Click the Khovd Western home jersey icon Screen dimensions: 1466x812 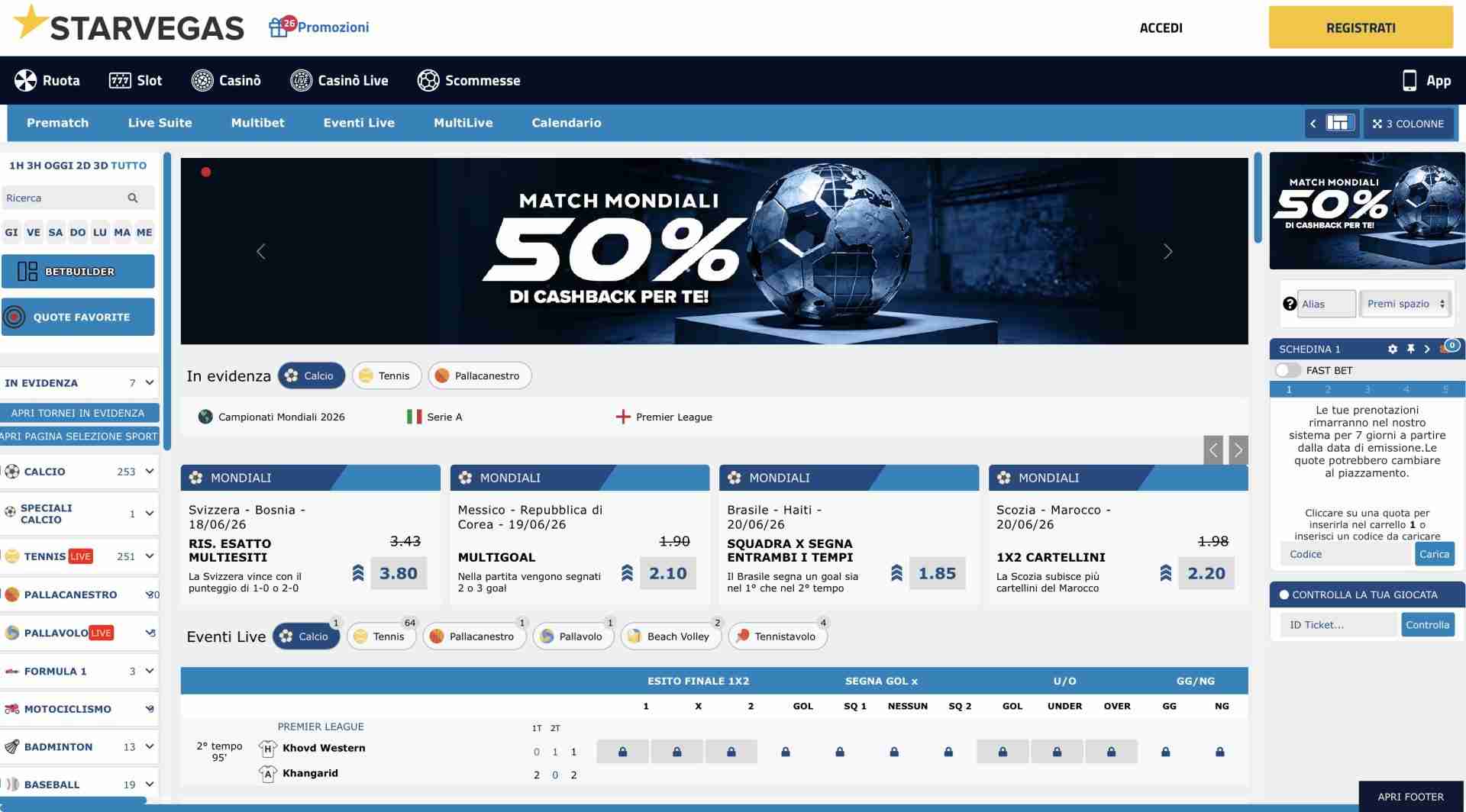point(267,749)
